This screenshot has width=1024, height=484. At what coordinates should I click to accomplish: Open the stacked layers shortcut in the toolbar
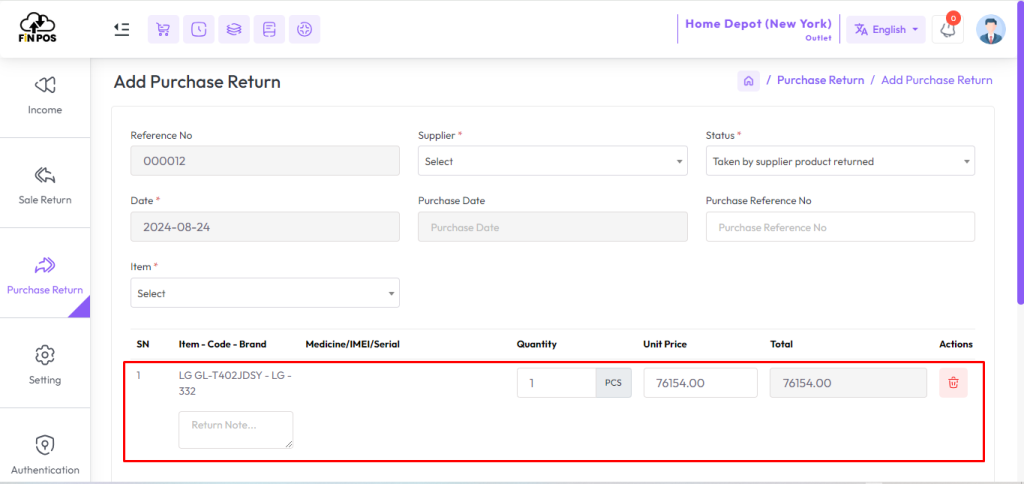coord(234,29)
